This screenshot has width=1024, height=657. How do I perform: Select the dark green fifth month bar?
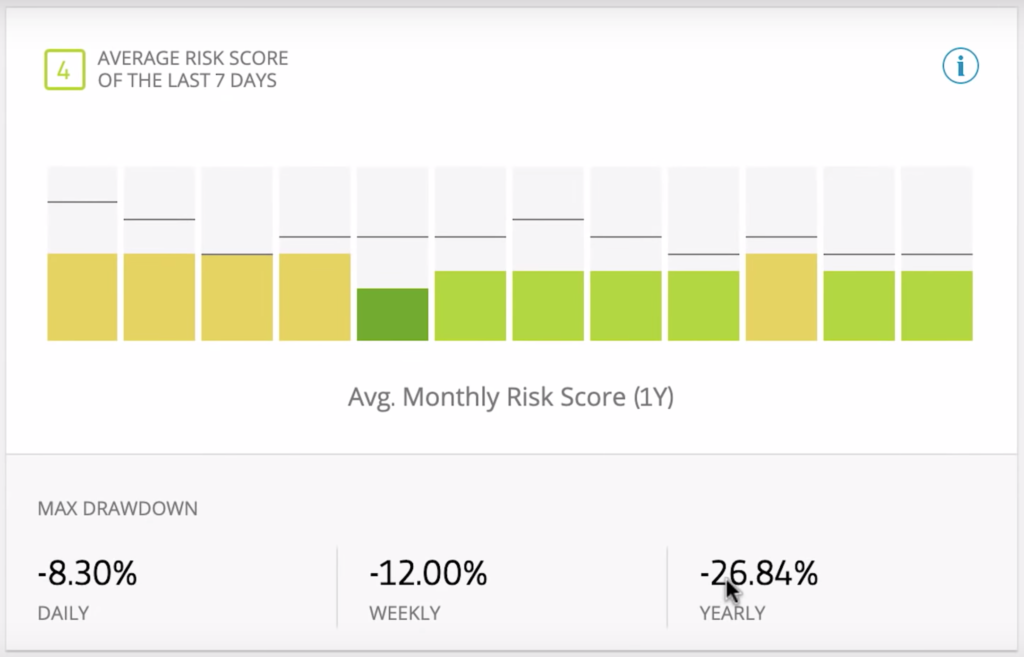pyautogui.click(x=392, y=310)
